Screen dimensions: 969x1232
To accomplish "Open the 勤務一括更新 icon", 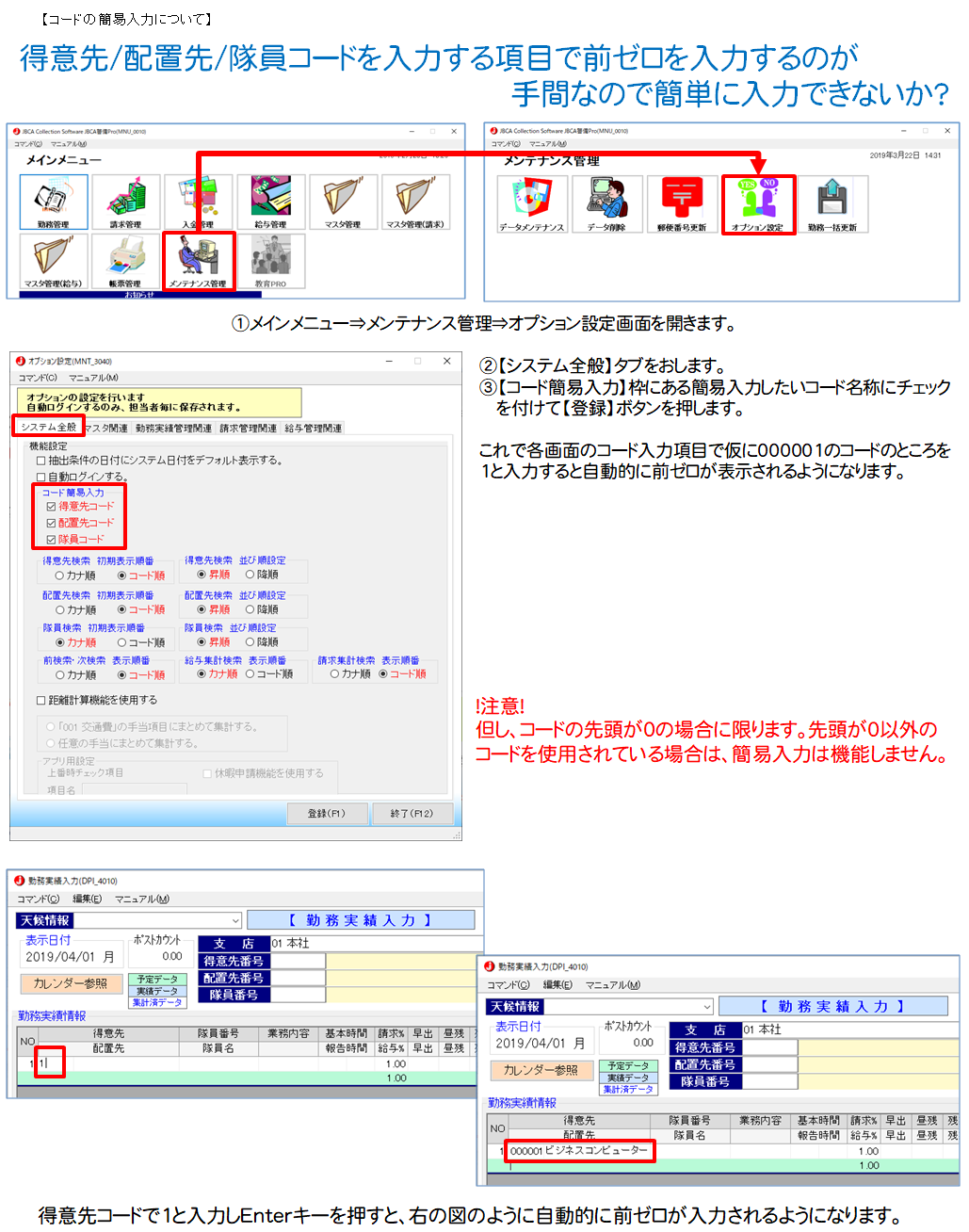I will (x=832, y=203).
